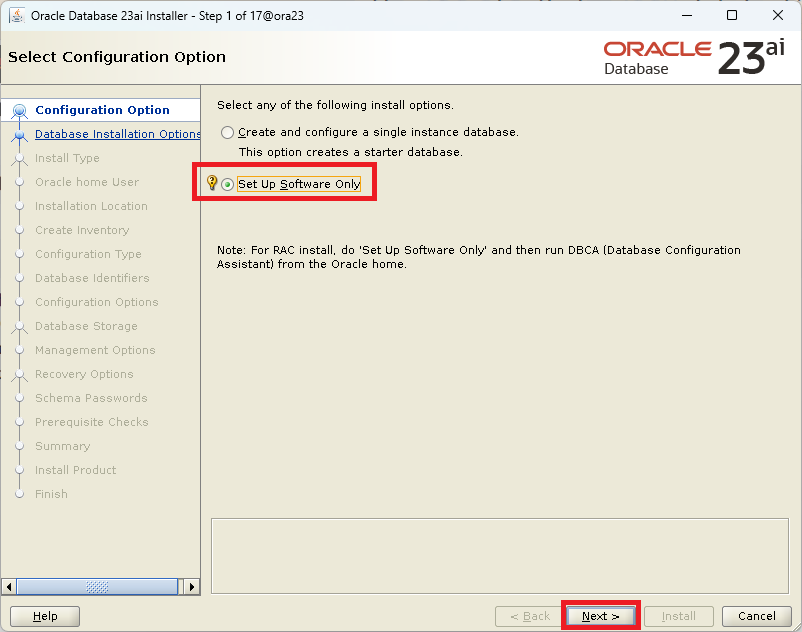Click the Database Storage step node icon

(19, 327)
